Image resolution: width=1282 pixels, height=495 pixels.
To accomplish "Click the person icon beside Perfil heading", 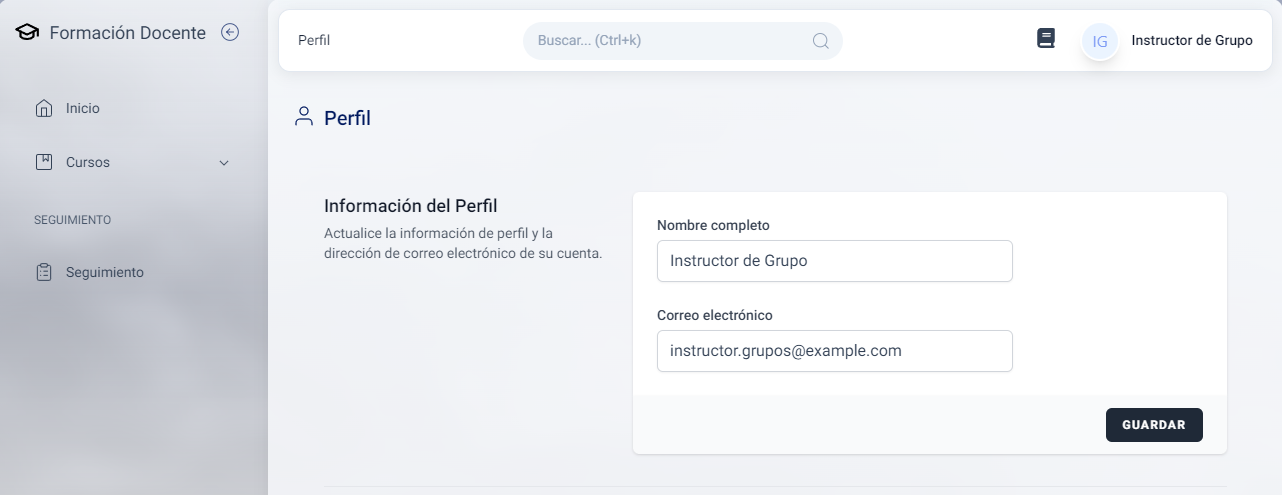I will pos(304,117).
